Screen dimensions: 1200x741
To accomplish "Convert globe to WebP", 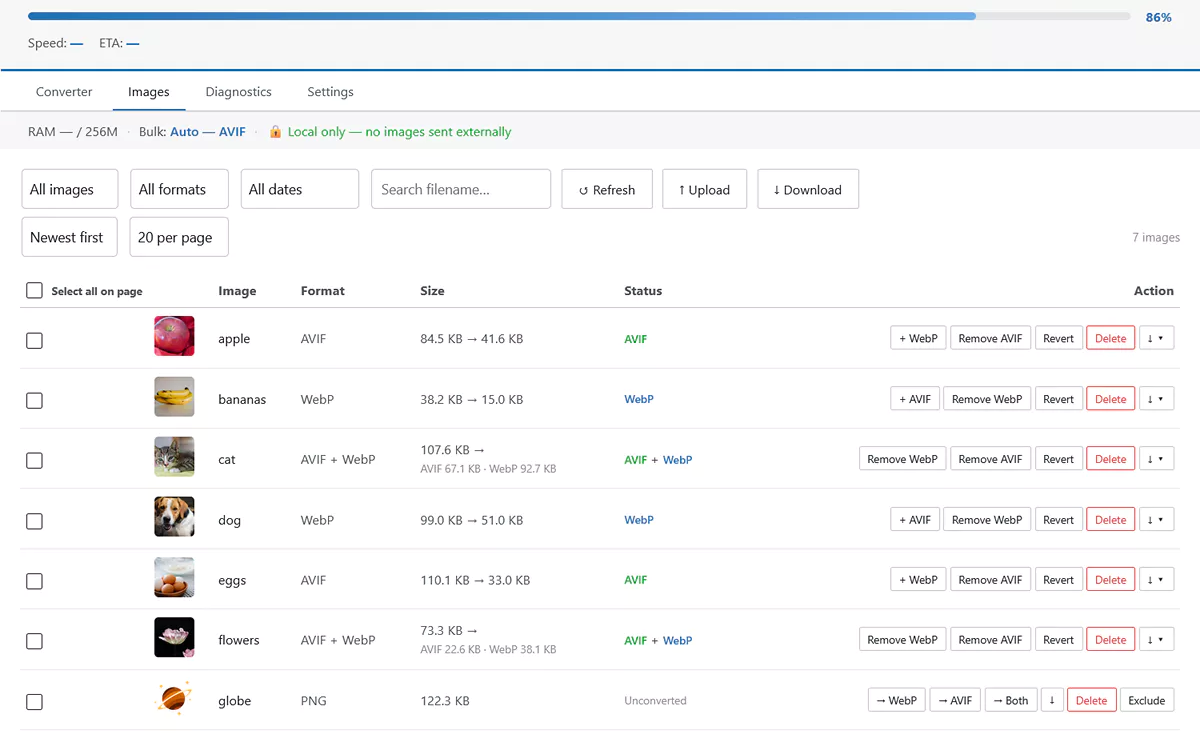I will click(897, 700).
